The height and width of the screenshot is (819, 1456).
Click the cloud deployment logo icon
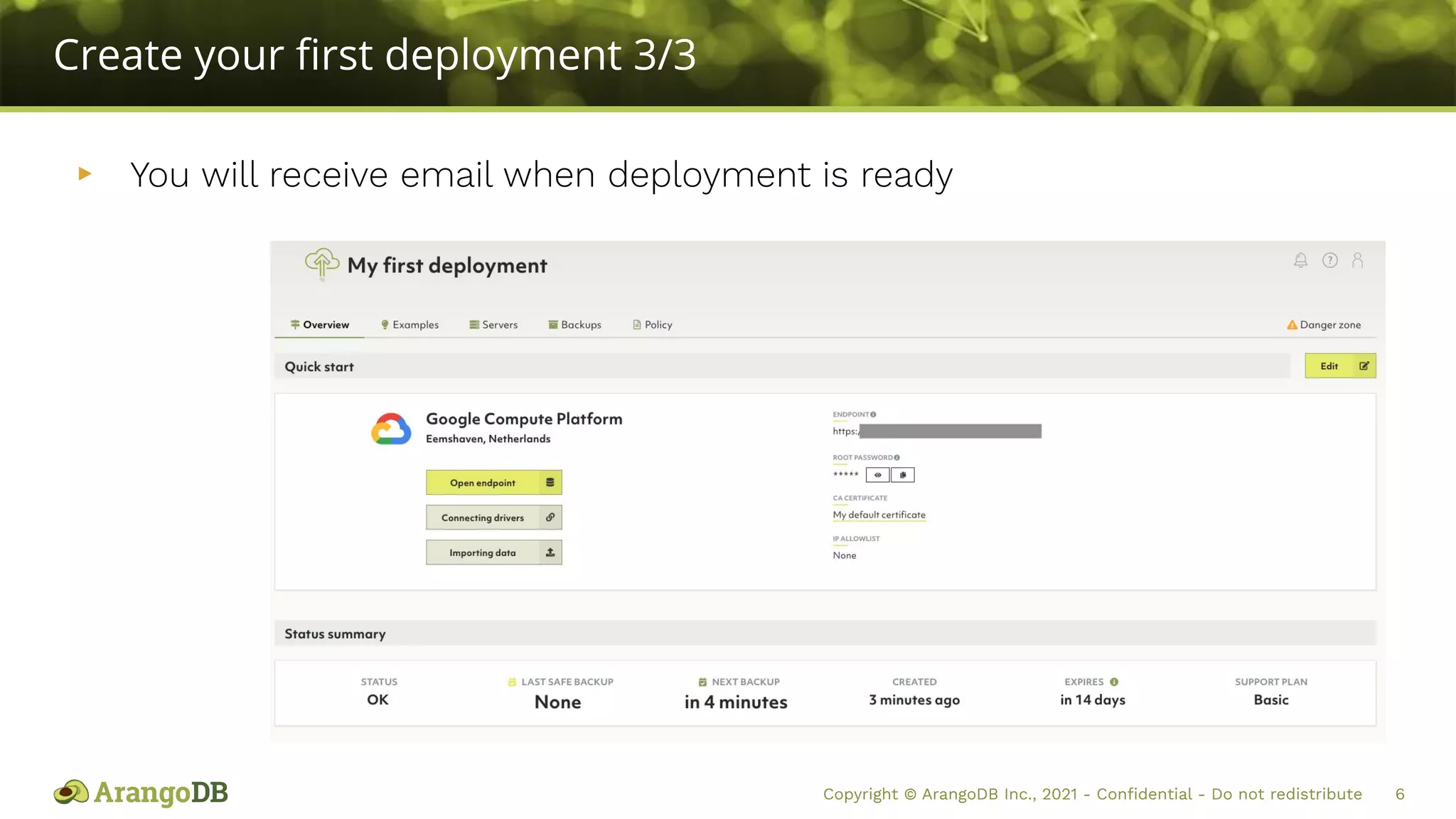pos(322,264)
